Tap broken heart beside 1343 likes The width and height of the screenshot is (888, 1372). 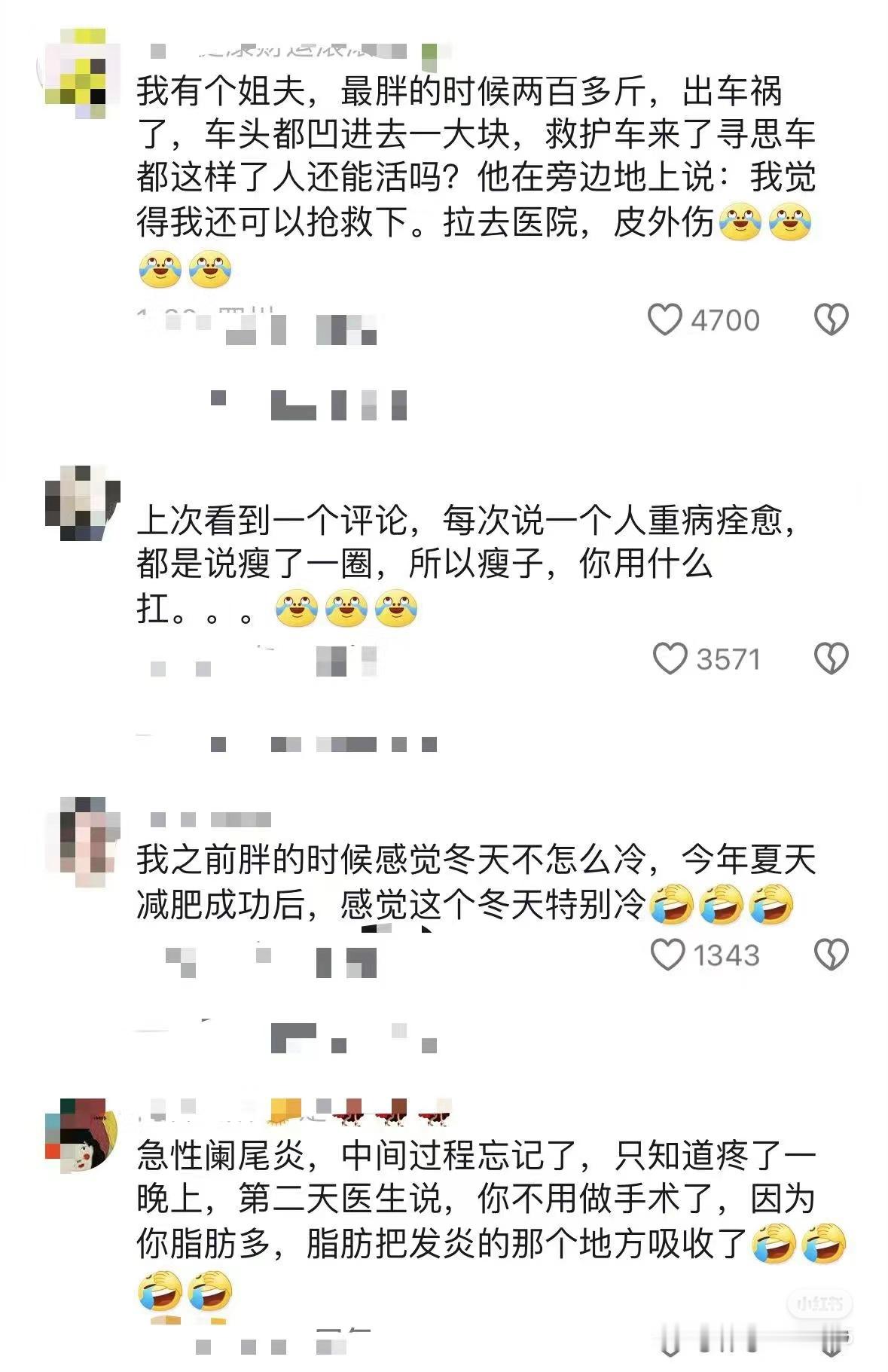832,955
